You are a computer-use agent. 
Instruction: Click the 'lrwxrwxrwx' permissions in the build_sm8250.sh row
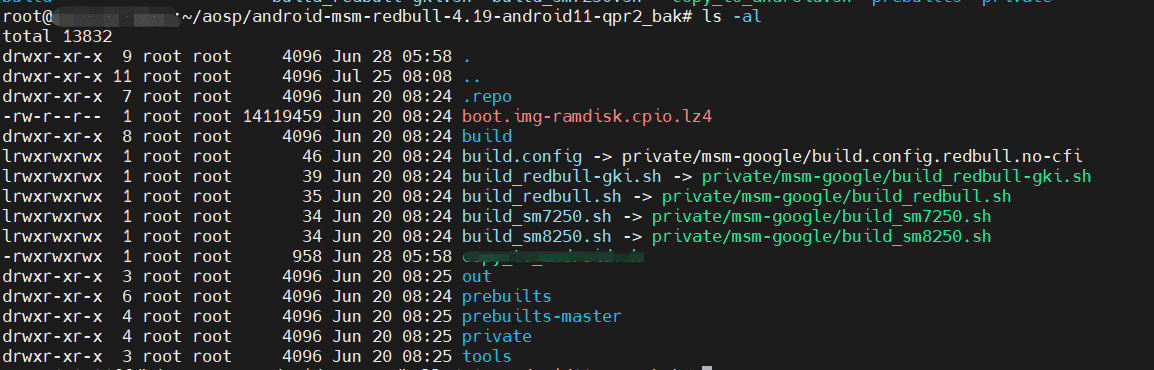point(52,237)
